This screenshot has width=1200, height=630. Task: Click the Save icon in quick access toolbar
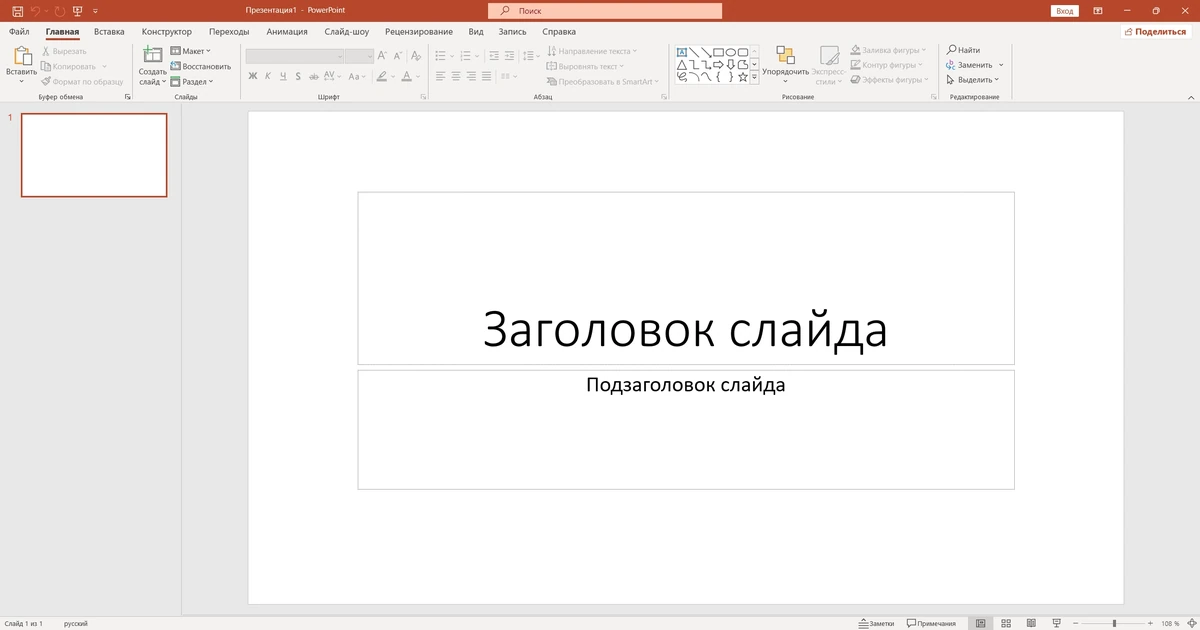point(17,10)
